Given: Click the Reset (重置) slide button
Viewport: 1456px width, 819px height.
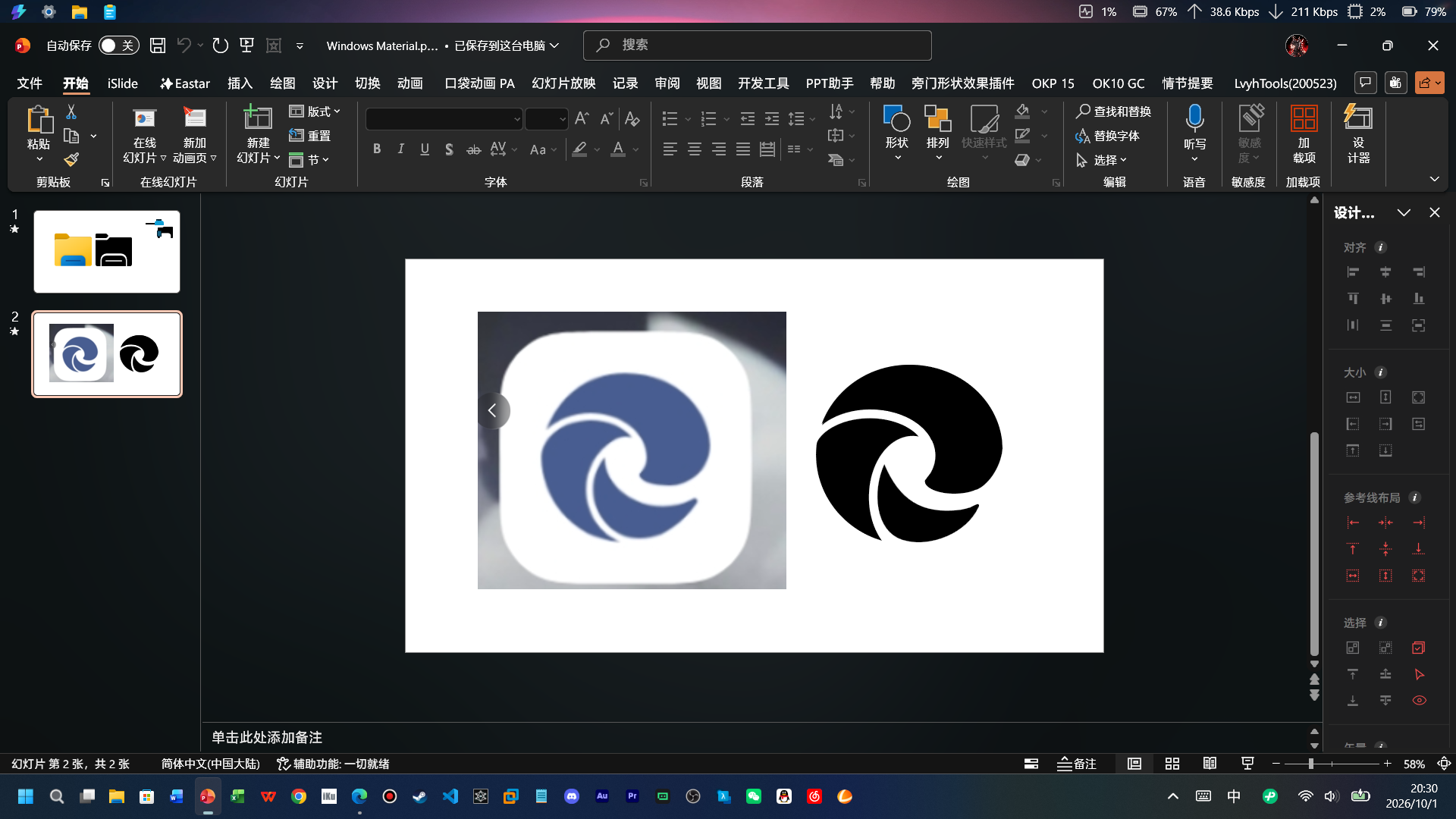Looking at the screenshot, I should (309, 136).
